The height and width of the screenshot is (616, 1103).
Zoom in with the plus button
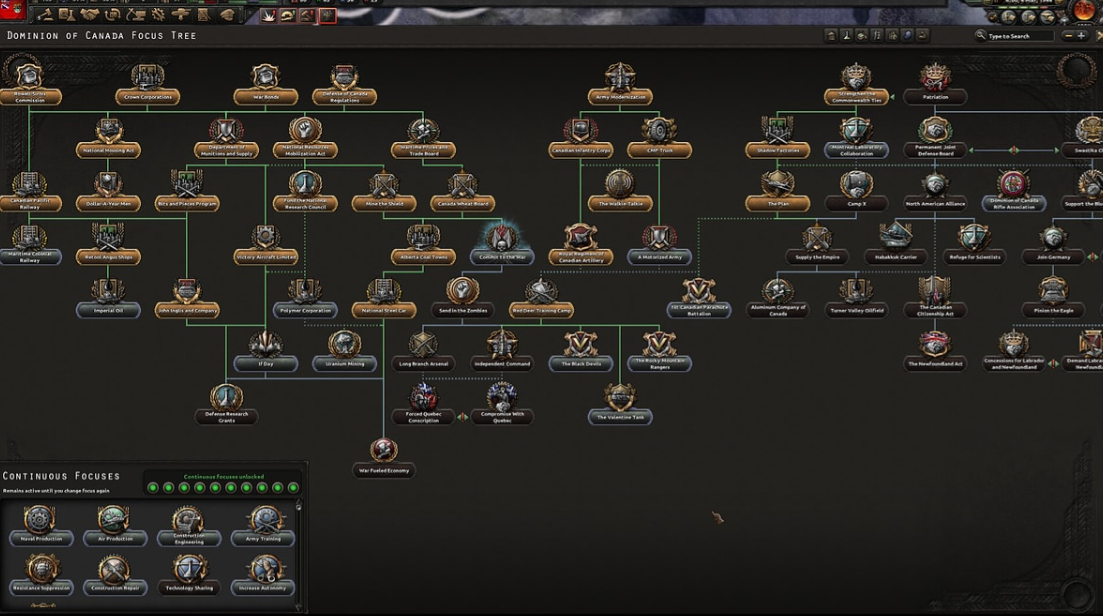point(1081,35)
